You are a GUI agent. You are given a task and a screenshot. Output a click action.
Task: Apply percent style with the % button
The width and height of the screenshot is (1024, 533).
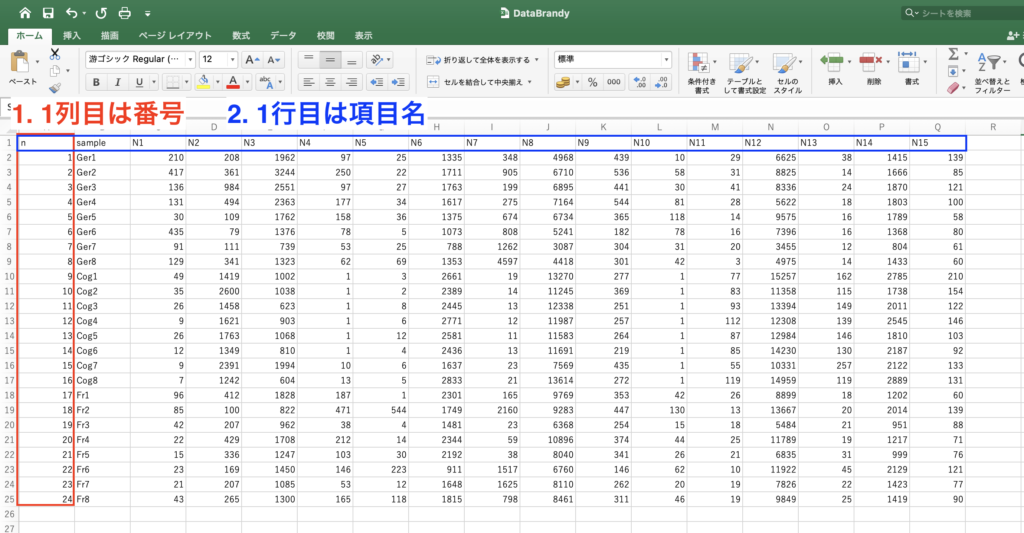coord(591,82)
